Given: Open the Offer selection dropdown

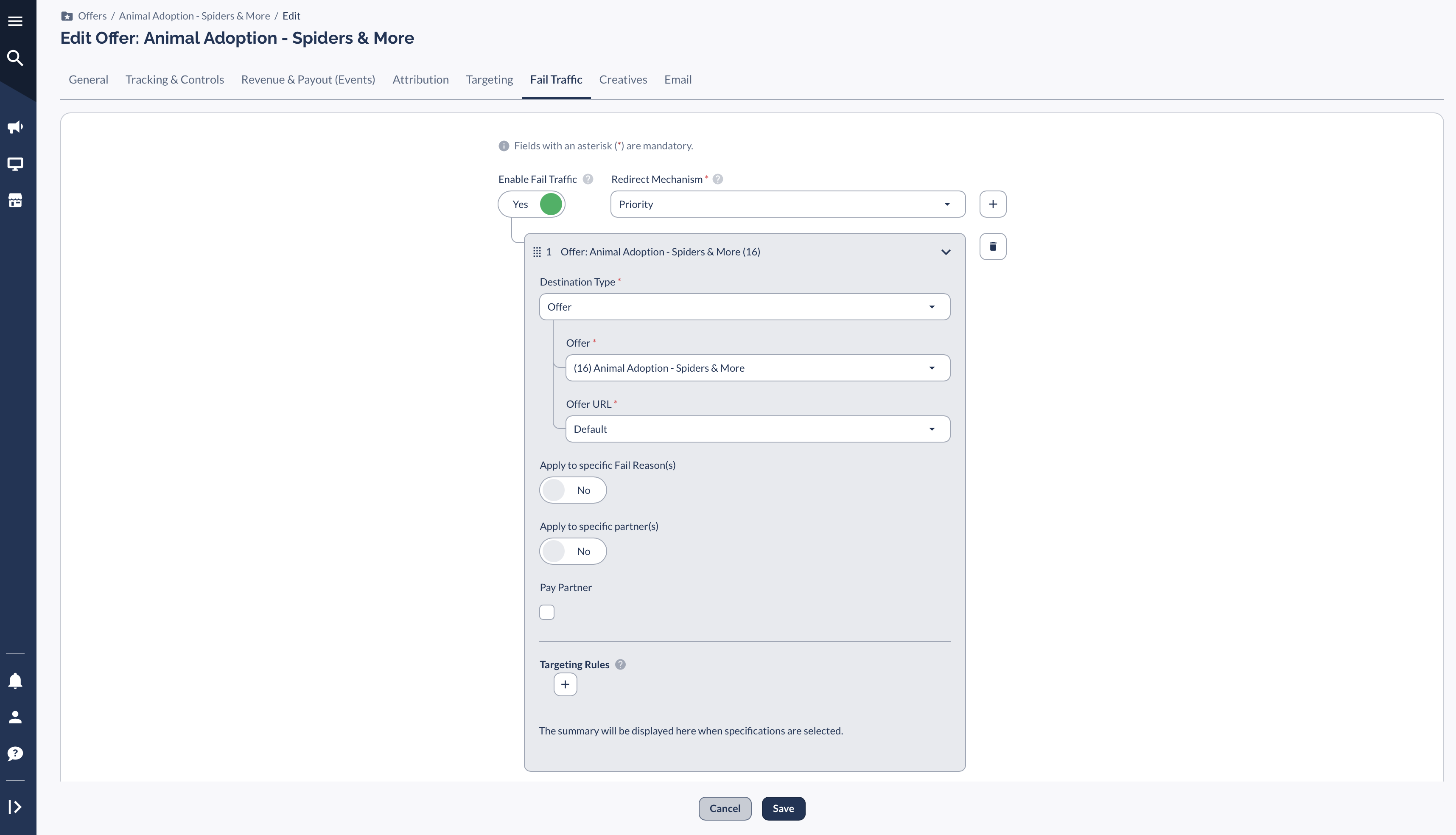Looking at the screenshot, I should point(758,368).
